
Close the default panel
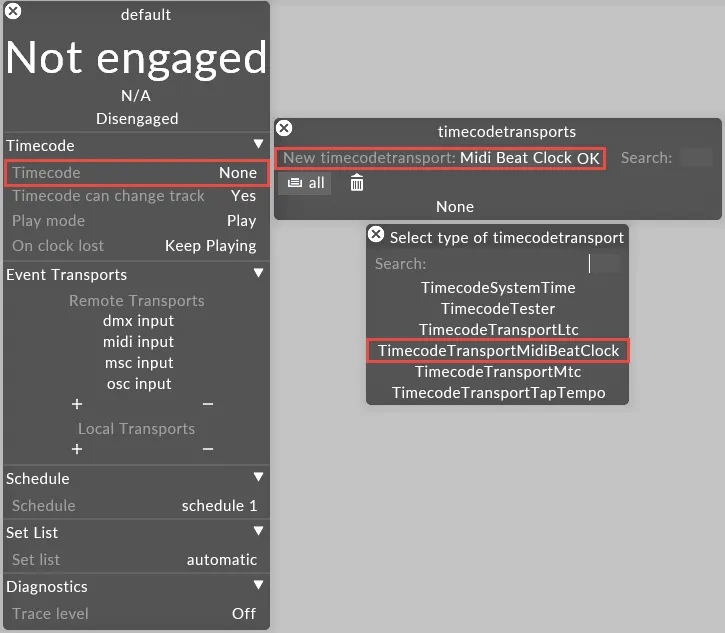click(x=14, y=12)
